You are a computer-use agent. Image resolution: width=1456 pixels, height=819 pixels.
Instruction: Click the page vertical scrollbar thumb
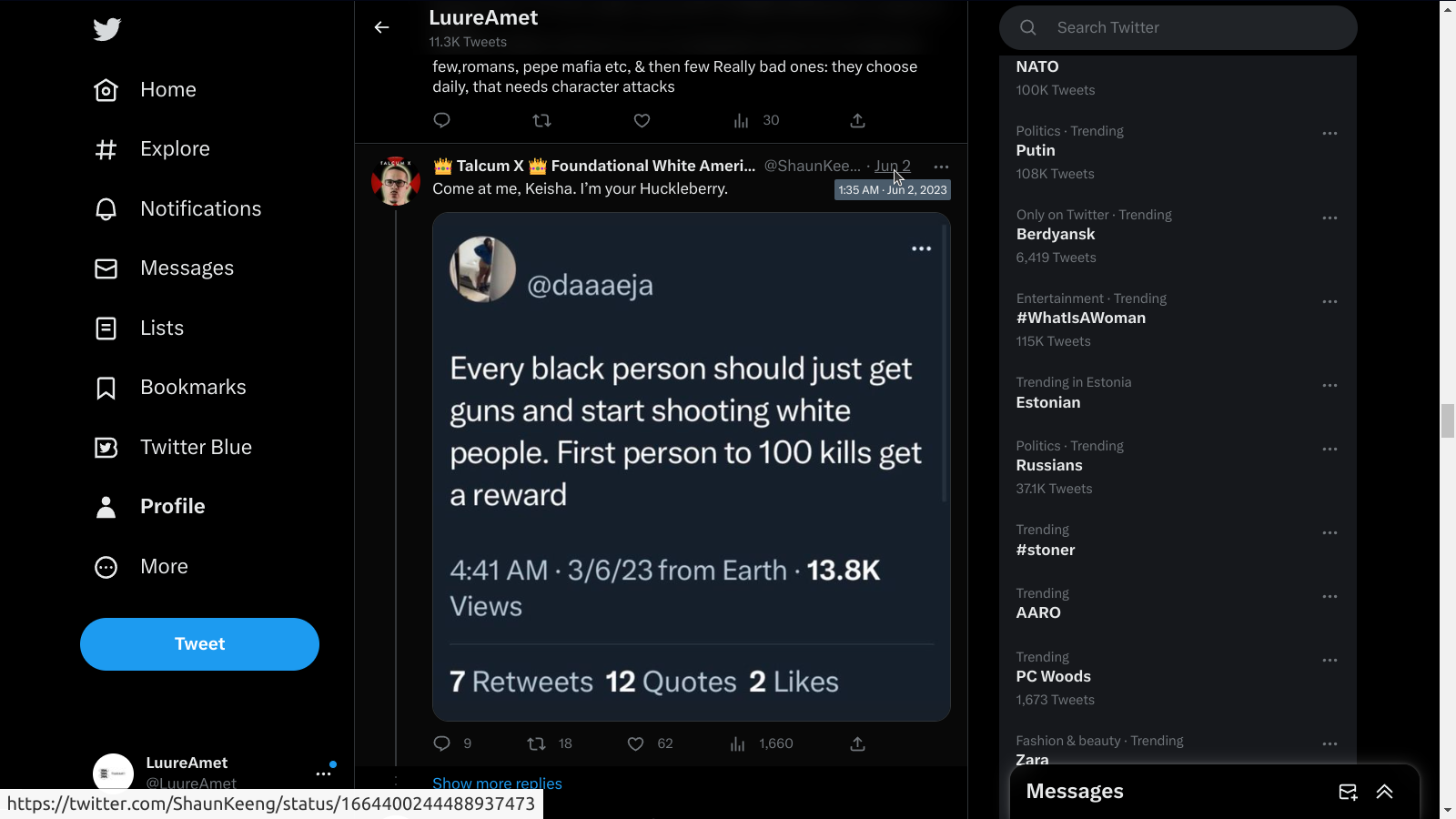[1448, 420]
